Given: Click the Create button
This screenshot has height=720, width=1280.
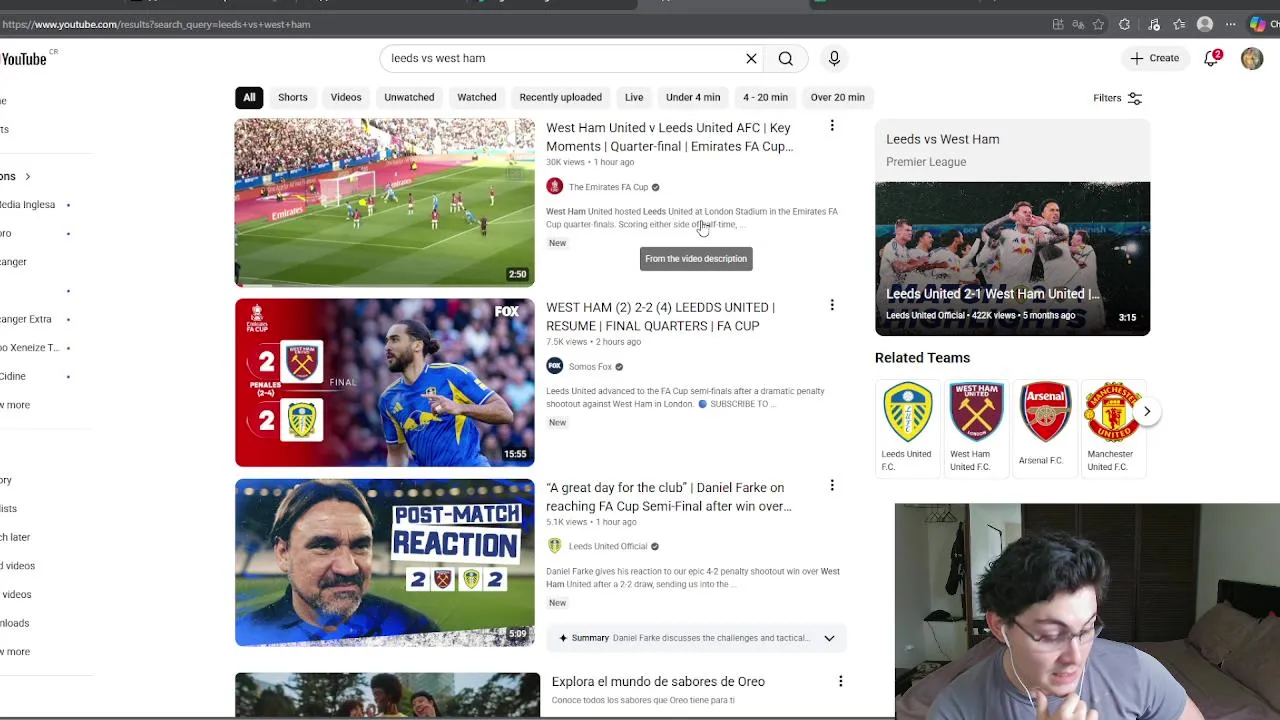Looking at the screenshot, I should pos(1155,58).
